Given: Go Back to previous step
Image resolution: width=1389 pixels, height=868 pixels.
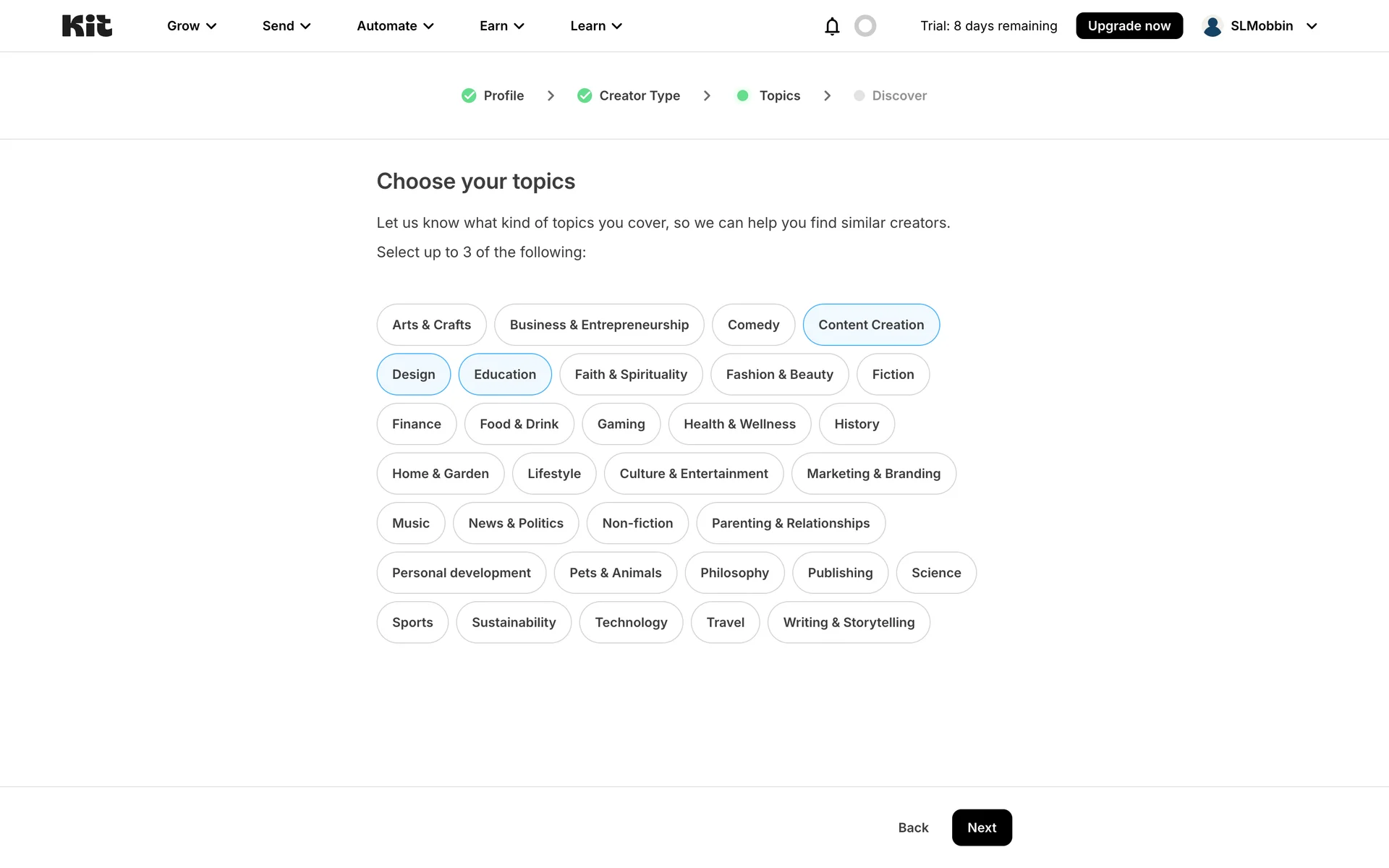Looking at the screenshot, I should 913,827.
